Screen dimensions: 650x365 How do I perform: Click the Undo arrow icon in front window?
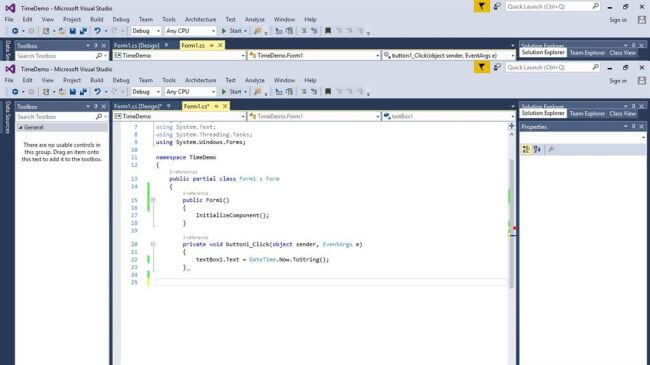pos(97,92)
